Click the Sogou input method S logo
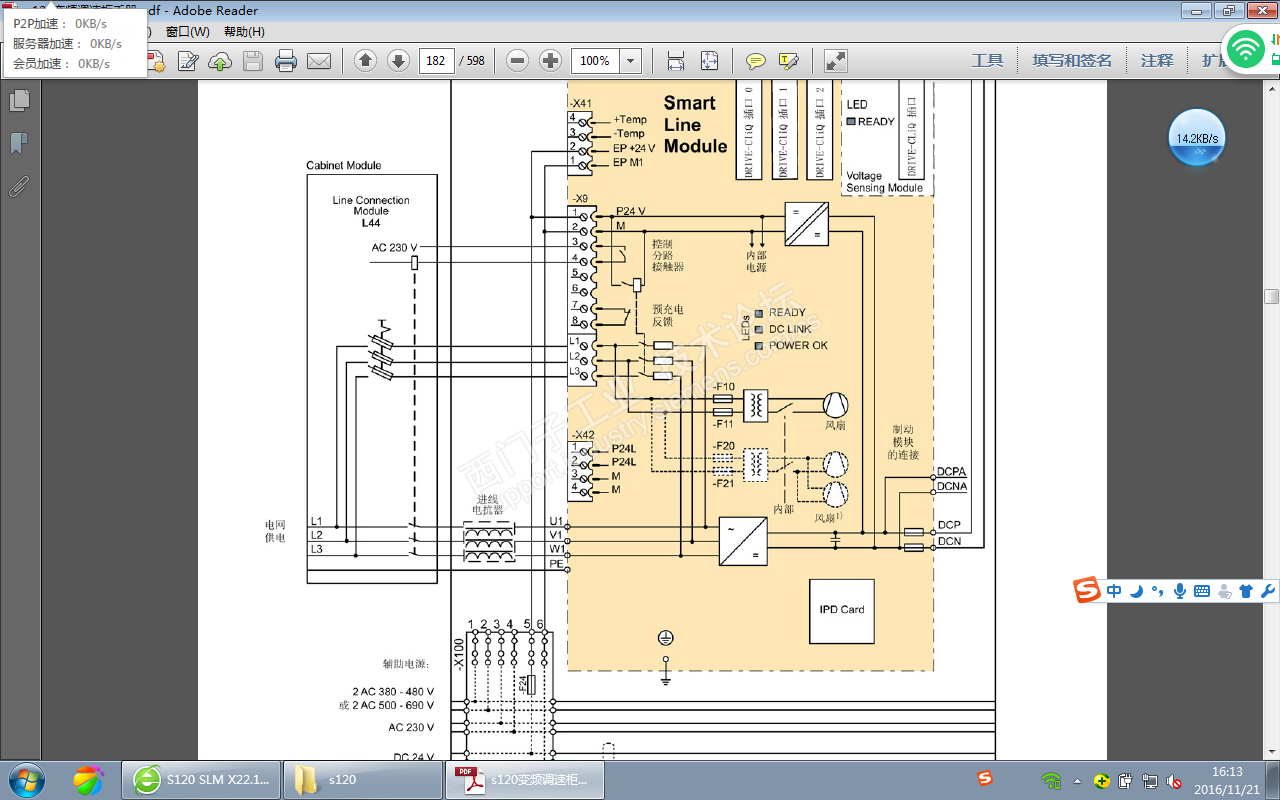The width and height of the screenshot is (1280, 800). 1087,591
